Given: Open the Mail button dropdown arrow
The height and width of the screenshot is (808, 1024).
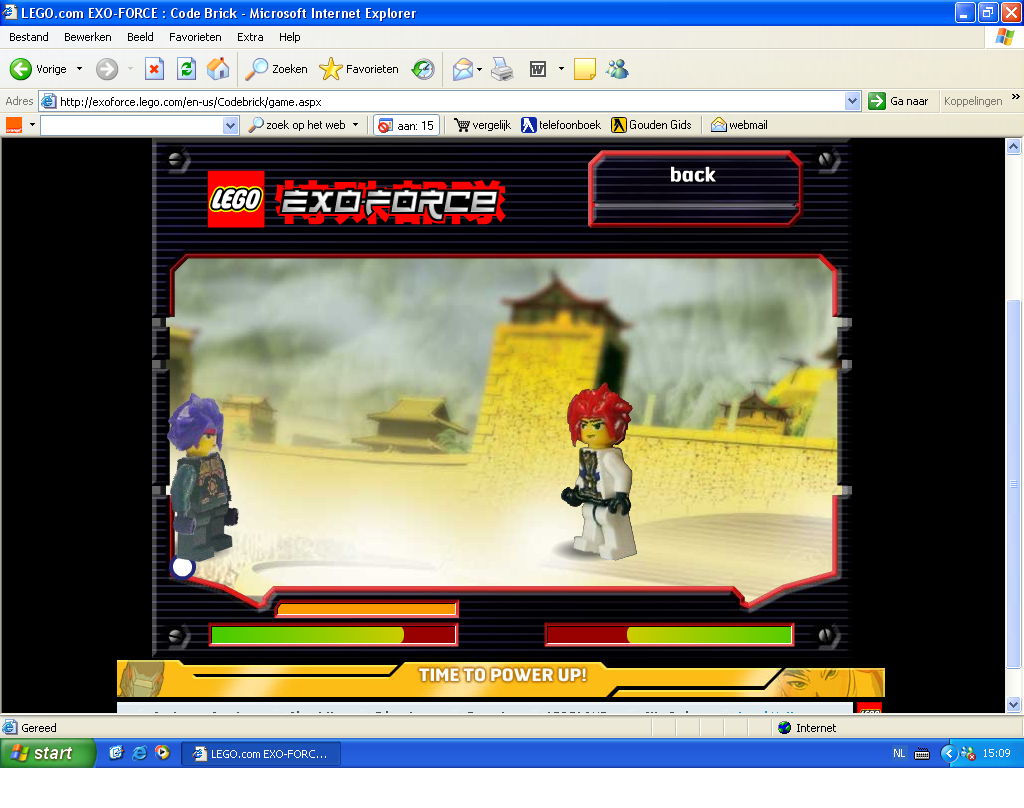Looking at the screenshot, I should (x=479, y=69).
